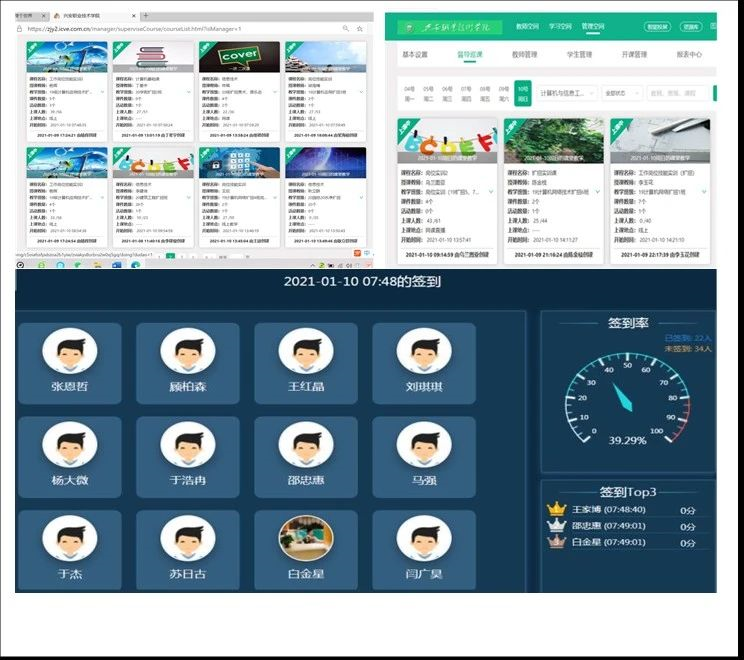The height and width of the screenshot is (660, 744).
Task: Select the 09号 周六 date
Action: (503, 93)
